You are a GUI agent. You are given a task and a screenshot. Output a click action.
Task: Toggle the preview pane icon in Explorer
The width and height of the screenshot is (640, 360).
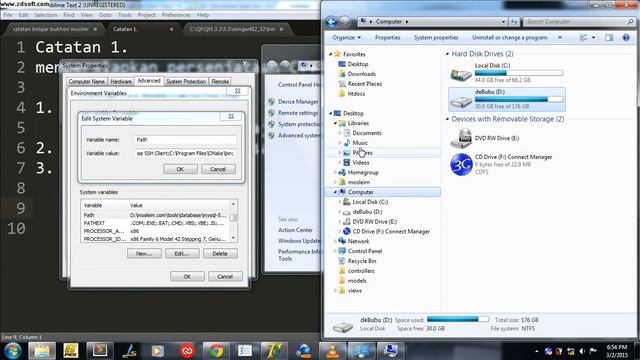pyautogui.click(x=609, y=38)
